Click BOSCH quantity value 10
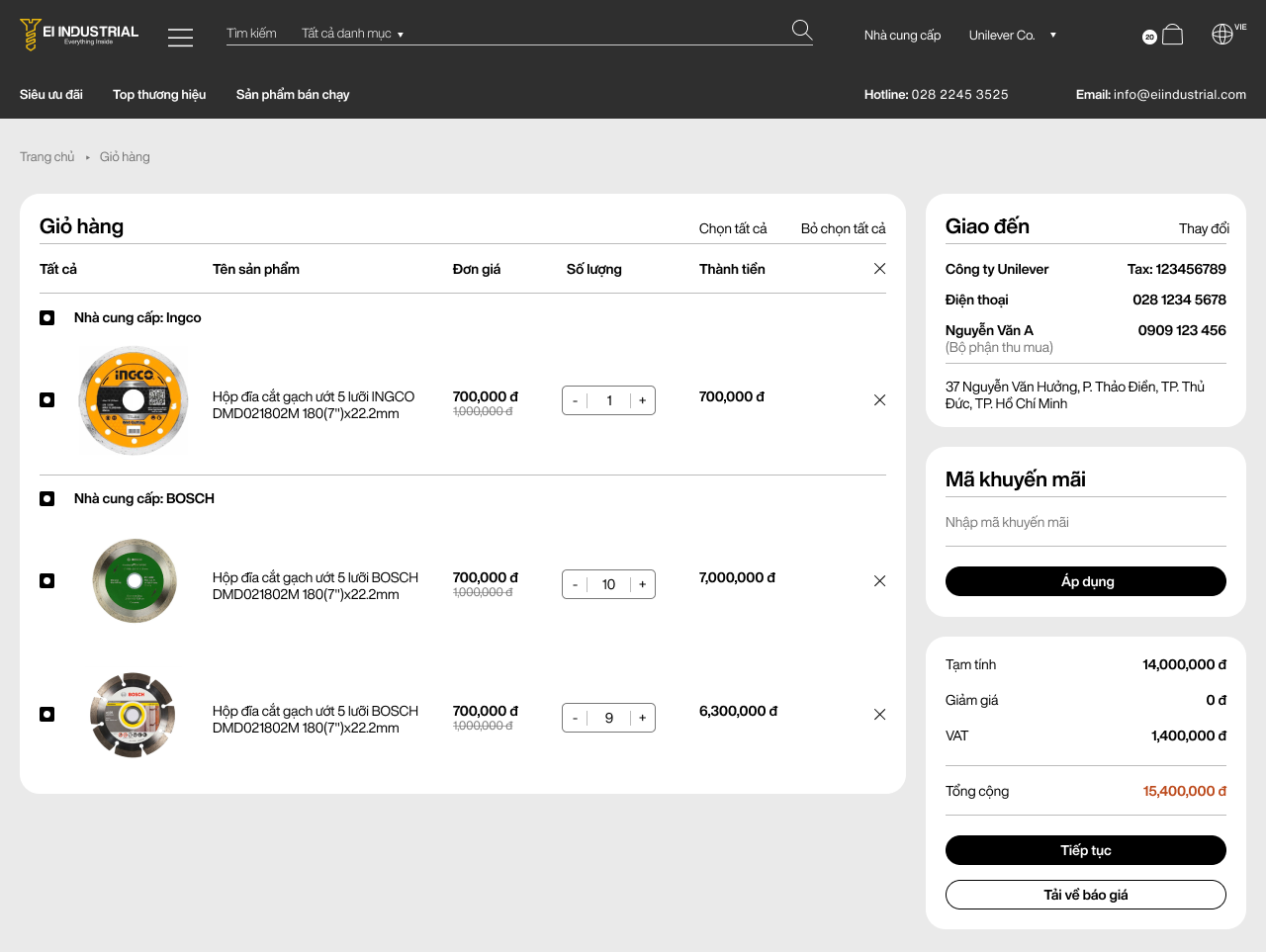This screenshot has width=1266, height=952. pos(609,584)
